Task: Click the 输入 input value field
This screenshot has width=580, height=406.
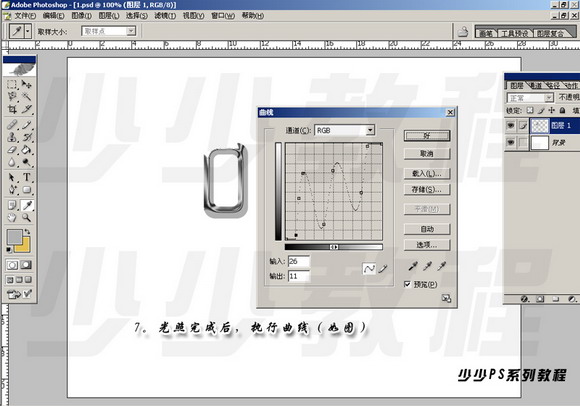Action: 299,261
